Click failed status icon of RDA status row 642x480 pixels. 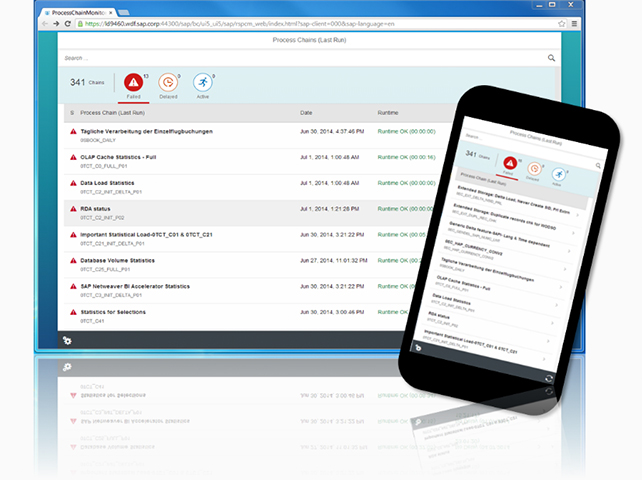click(x=73, y=209)
